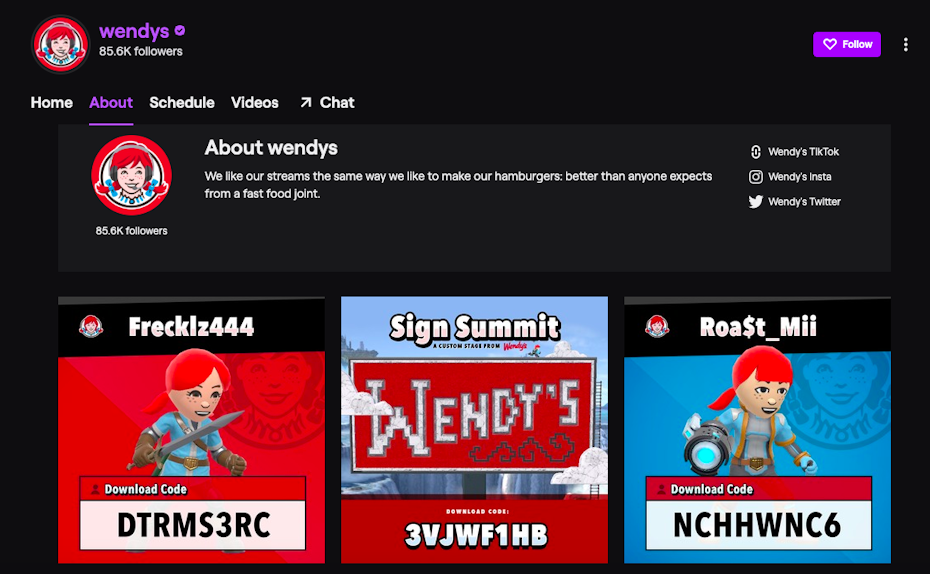Select the About tab
Viewport: 930px width, 574px height.
click(110, 102)
